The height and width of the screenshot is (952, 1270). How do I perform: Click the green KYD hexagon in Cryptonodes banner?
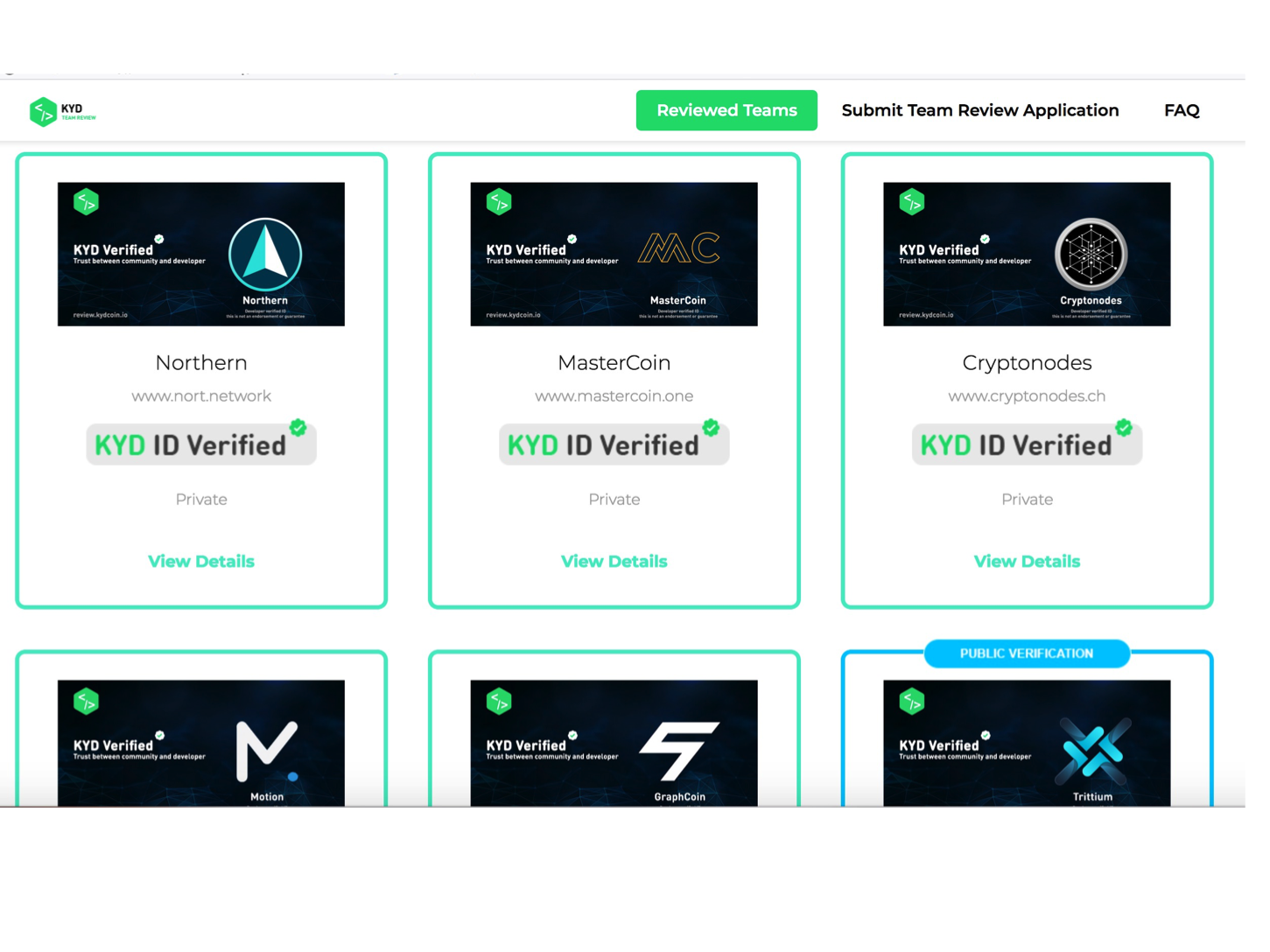tap(912, 202)
